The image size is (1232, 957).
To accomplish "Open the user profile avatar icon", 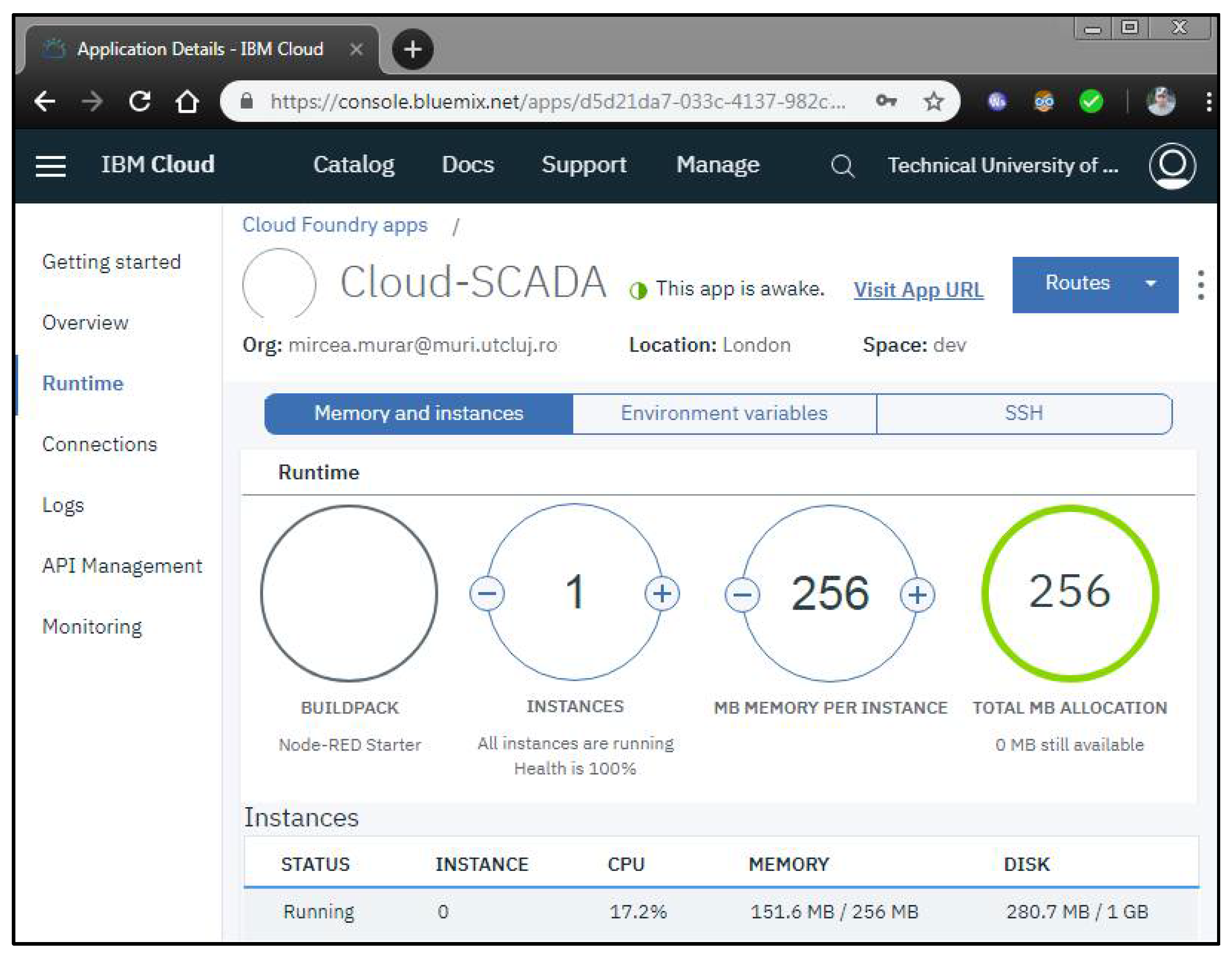I will tap(1172, 166).
